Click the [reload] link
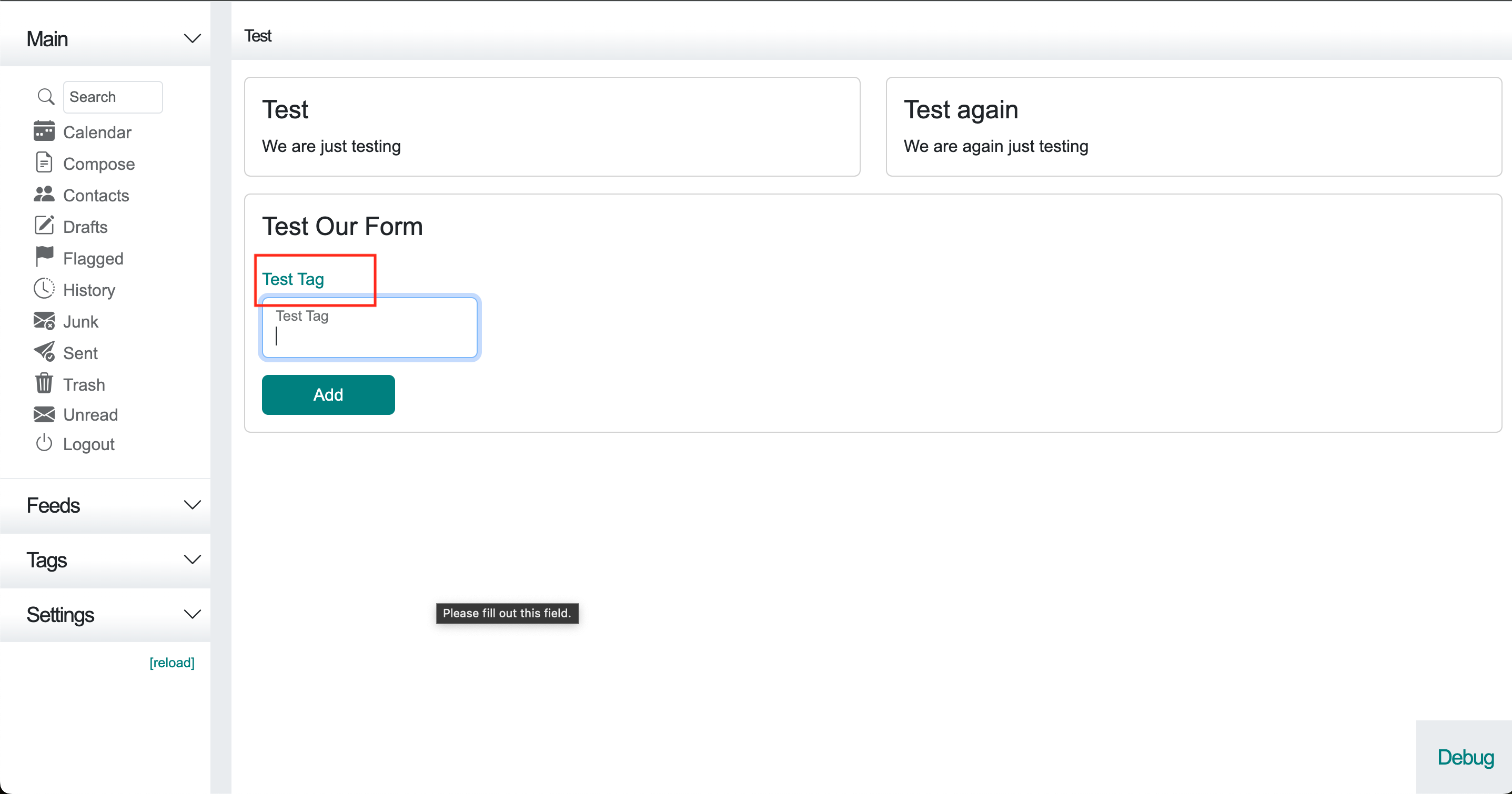Viewport: 1512px width, 794px height. 172,663
